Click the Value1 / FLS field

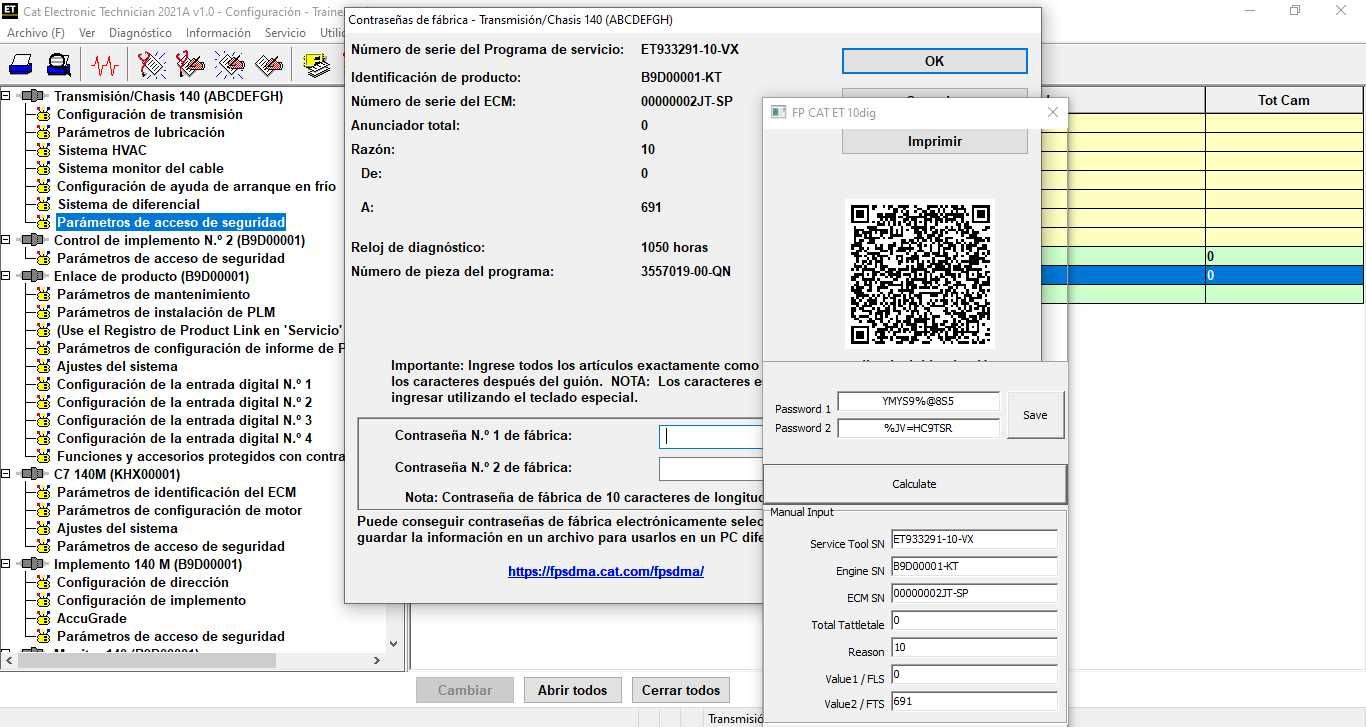point(974,675)
